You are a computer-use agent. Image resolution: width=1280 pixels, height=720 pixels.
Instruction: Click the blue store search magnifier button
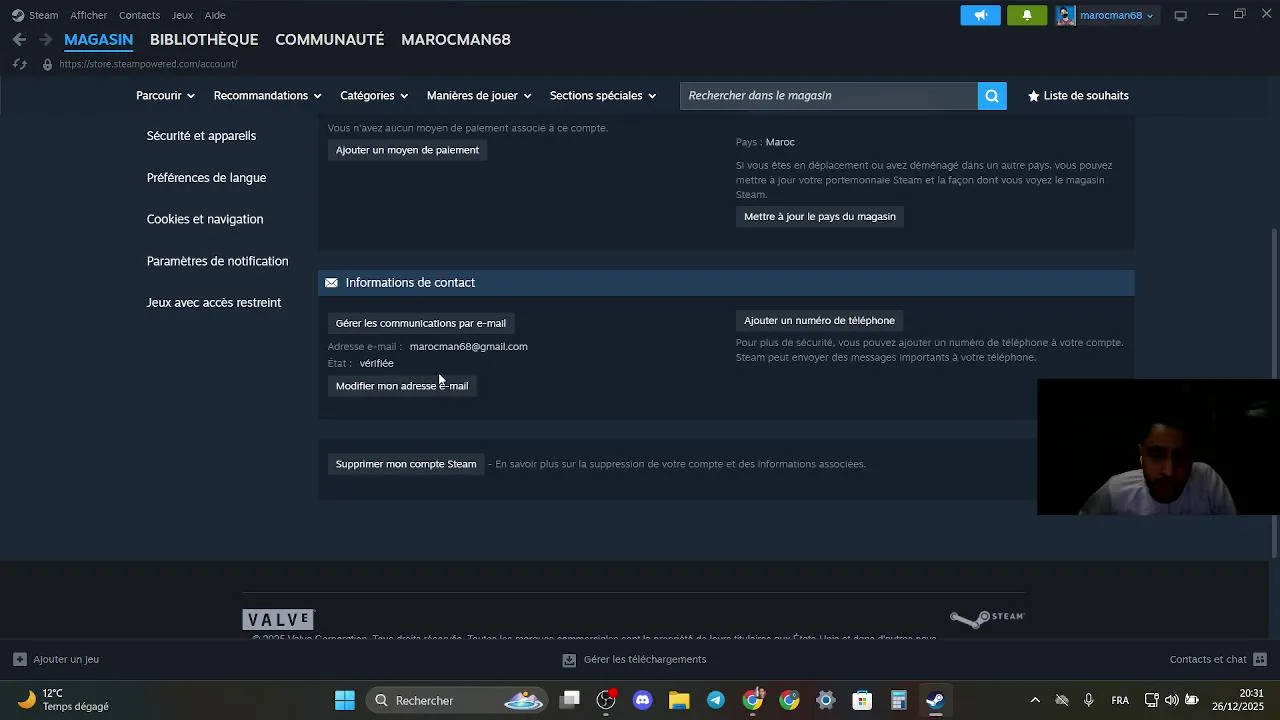pyautogui.click(x=992, y=96)
